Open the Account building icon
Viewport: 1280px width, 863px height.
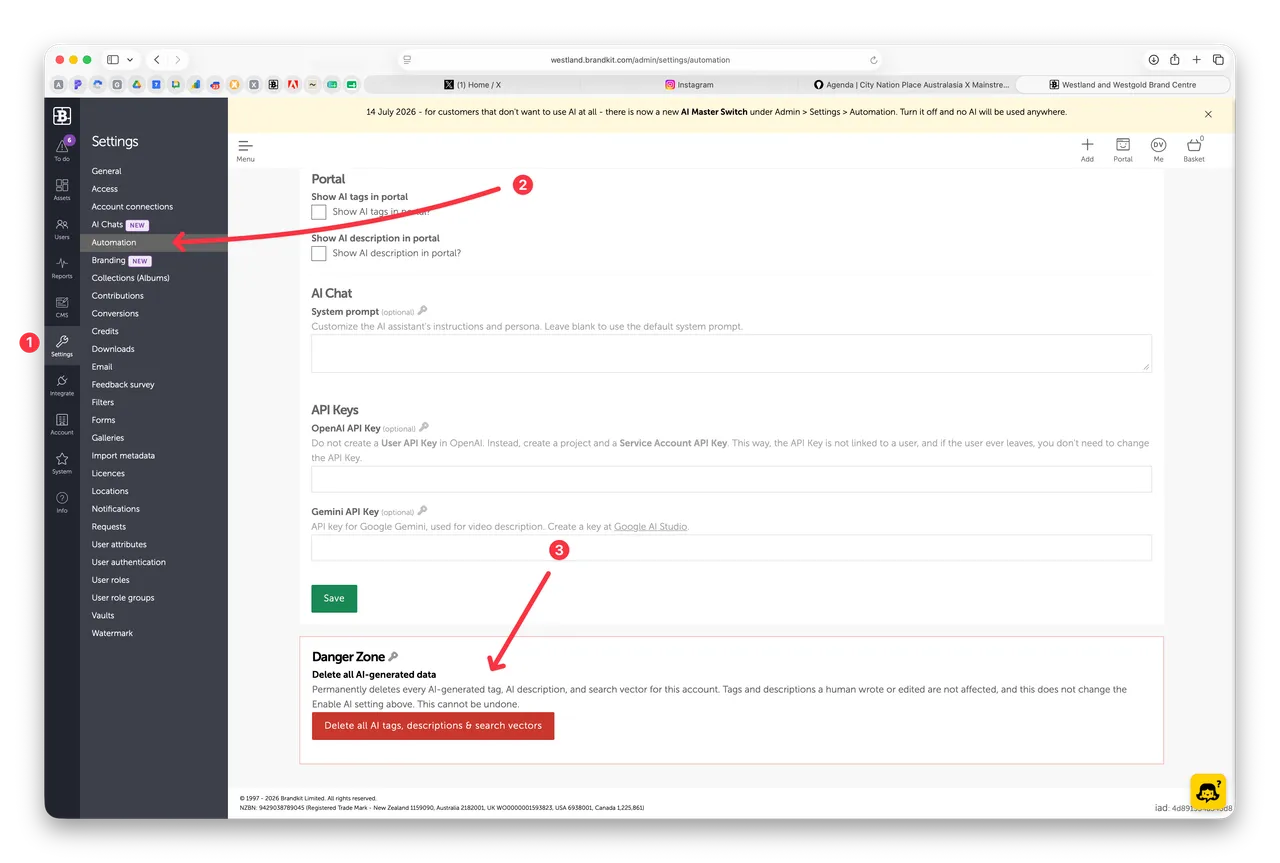[62, 423]
